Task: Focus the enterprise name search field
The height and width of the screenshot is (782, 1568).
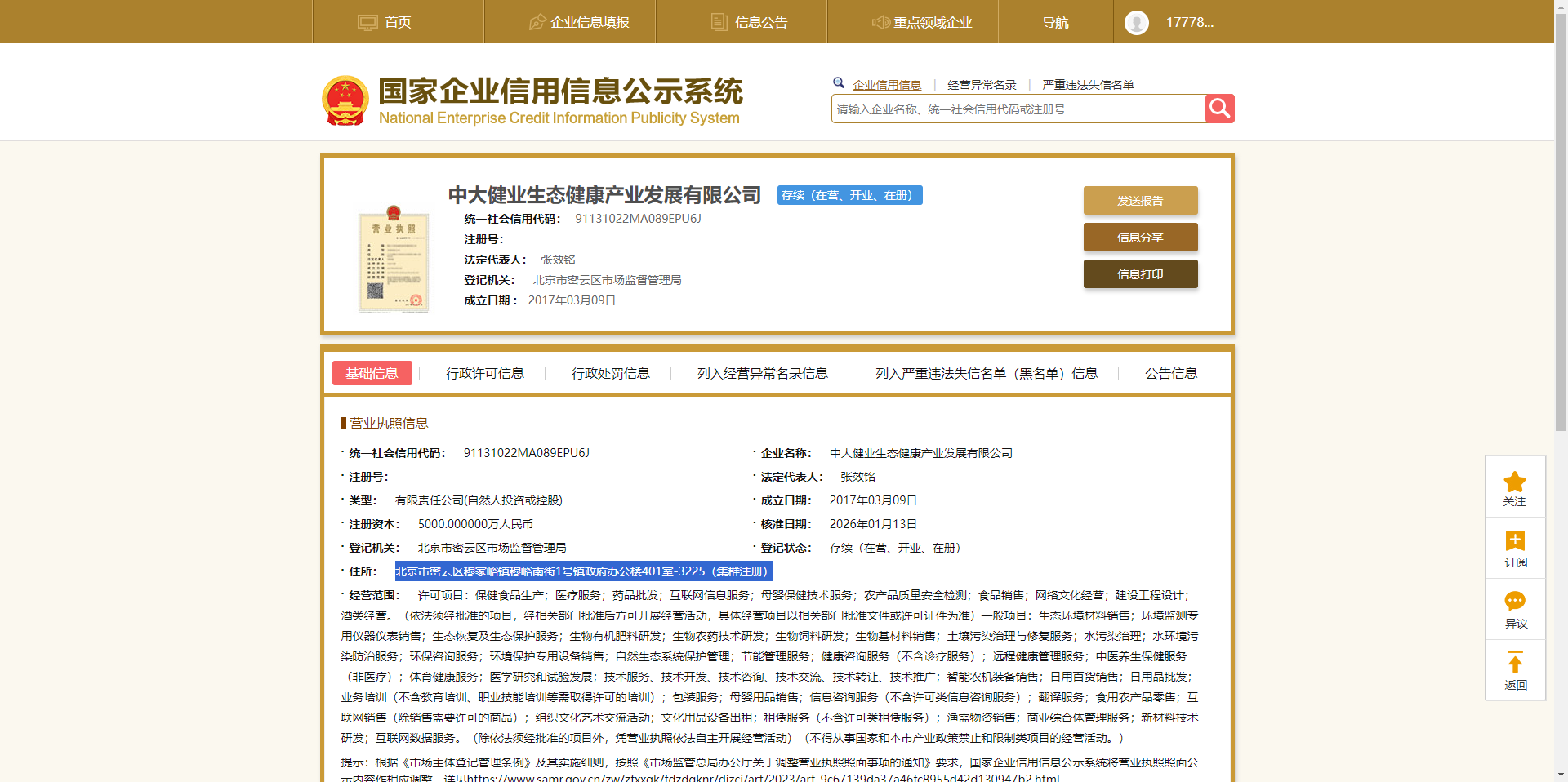Action: [1018, 109]
